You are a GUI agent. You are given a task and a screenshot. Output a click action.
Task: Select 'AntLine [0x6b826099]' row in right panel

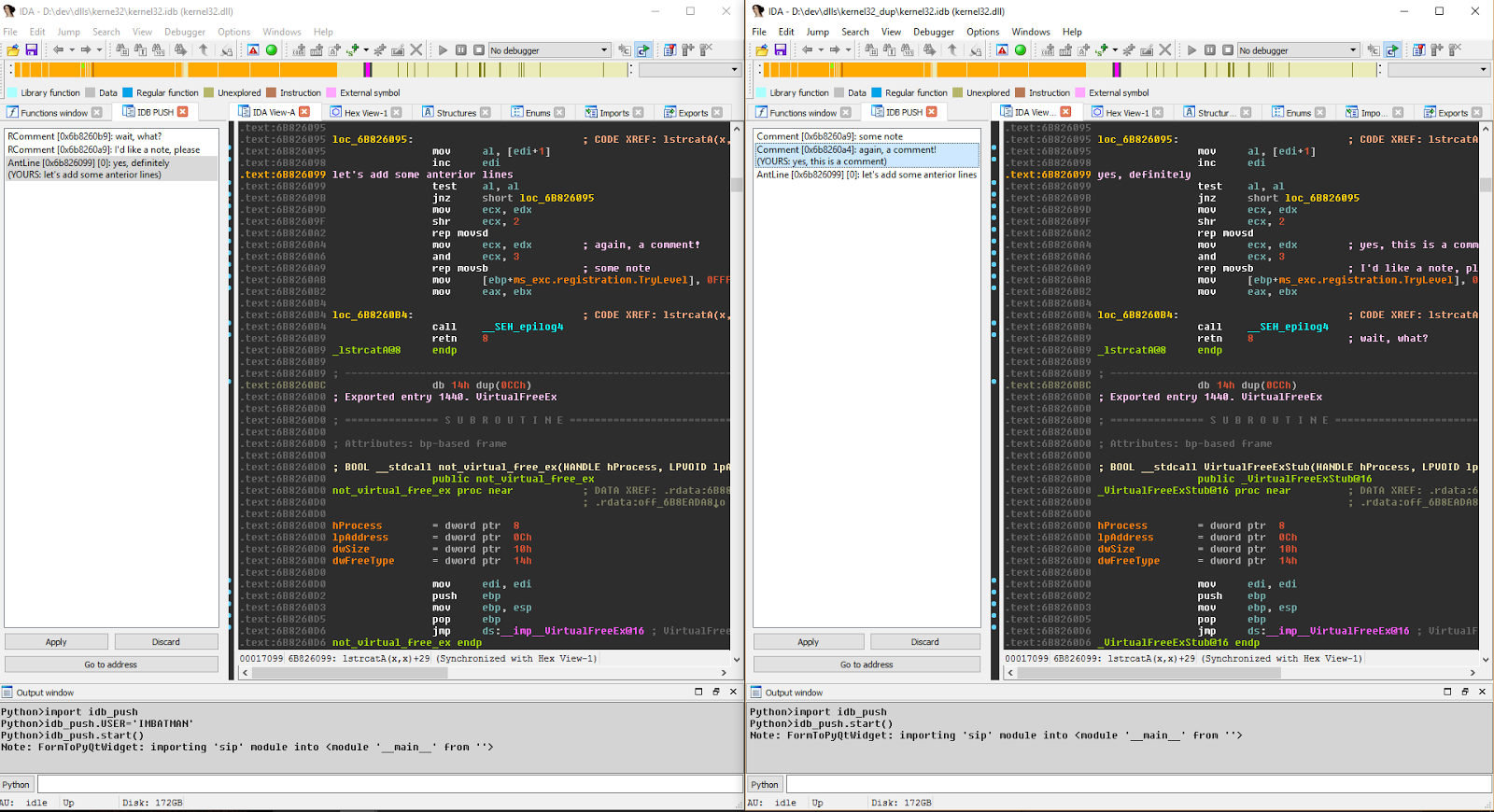(x=867, y=175)
